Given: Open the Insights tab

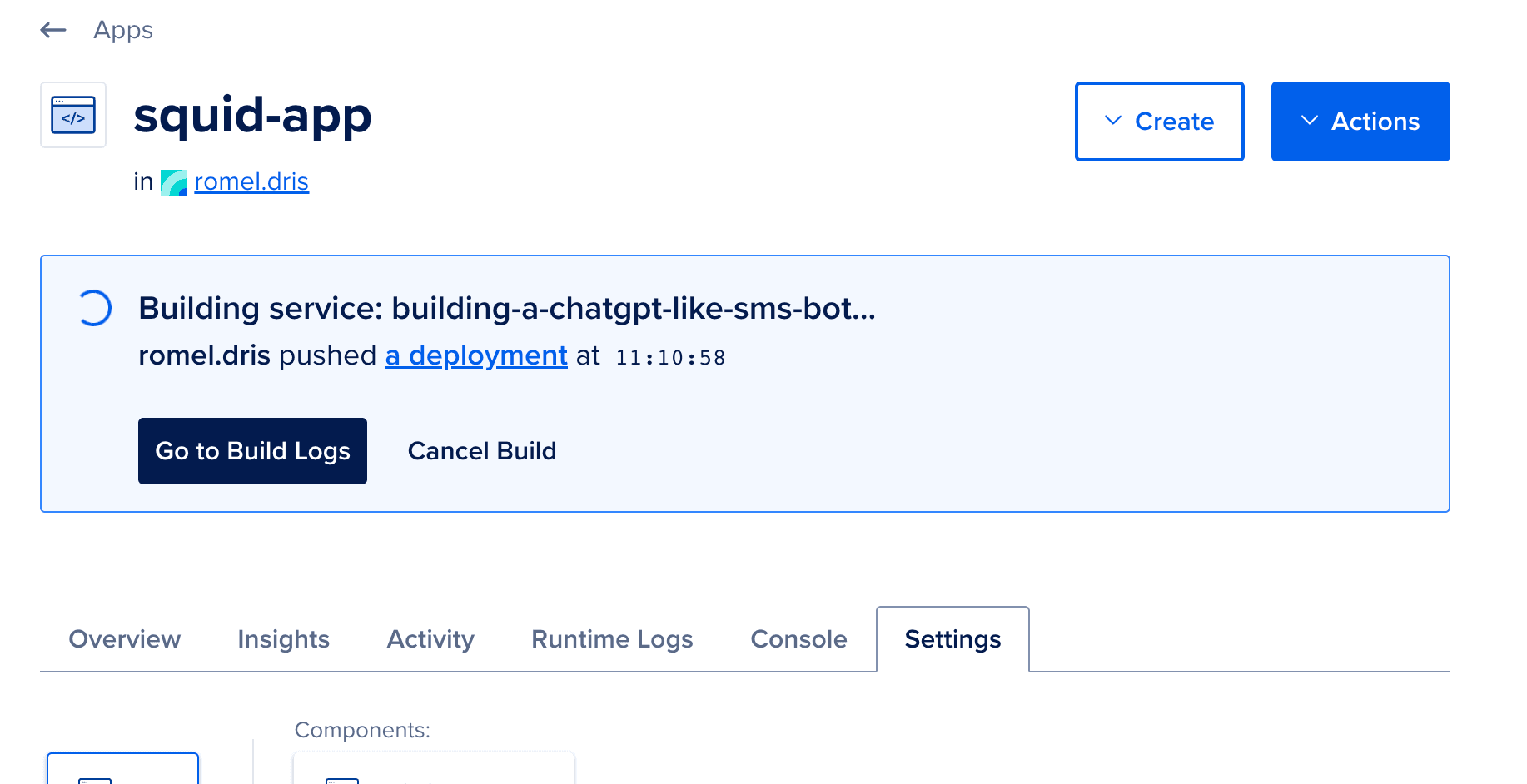Looking at the screenshot, I should pyautogui.click(x=284, y=639).
